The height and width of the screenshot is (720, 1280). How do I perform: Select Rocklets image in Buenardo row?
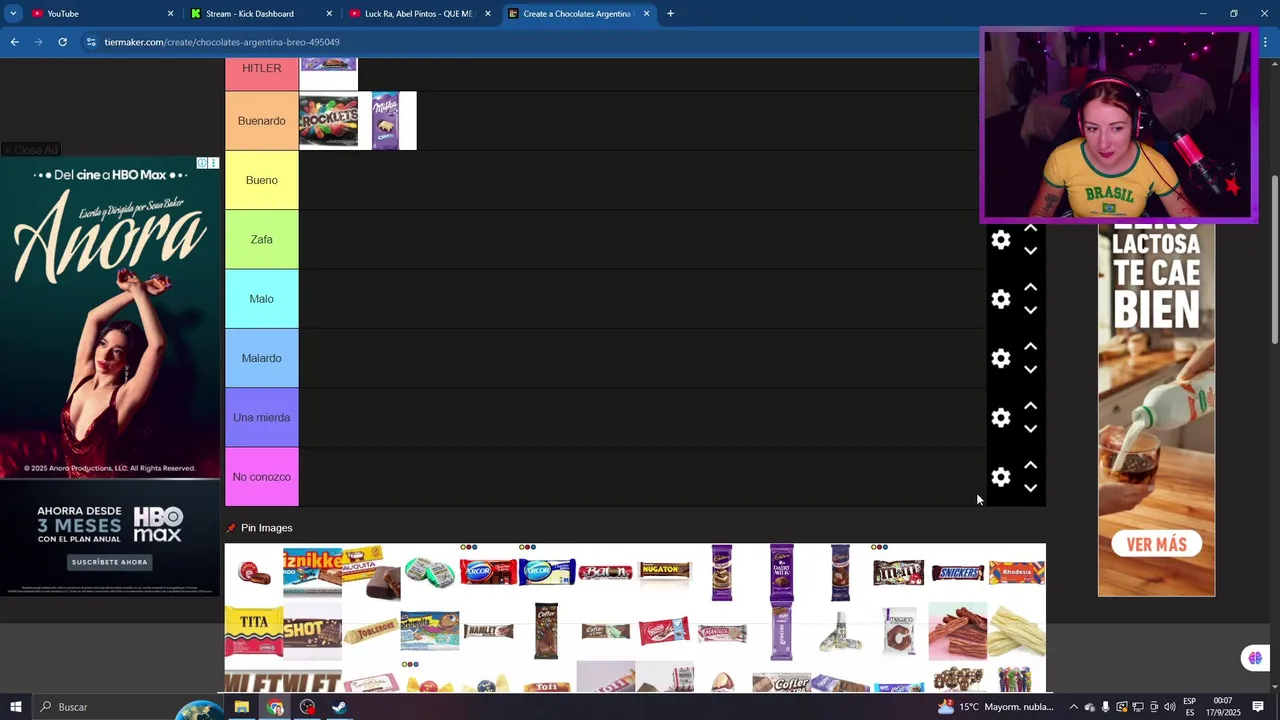pos(328,121)
